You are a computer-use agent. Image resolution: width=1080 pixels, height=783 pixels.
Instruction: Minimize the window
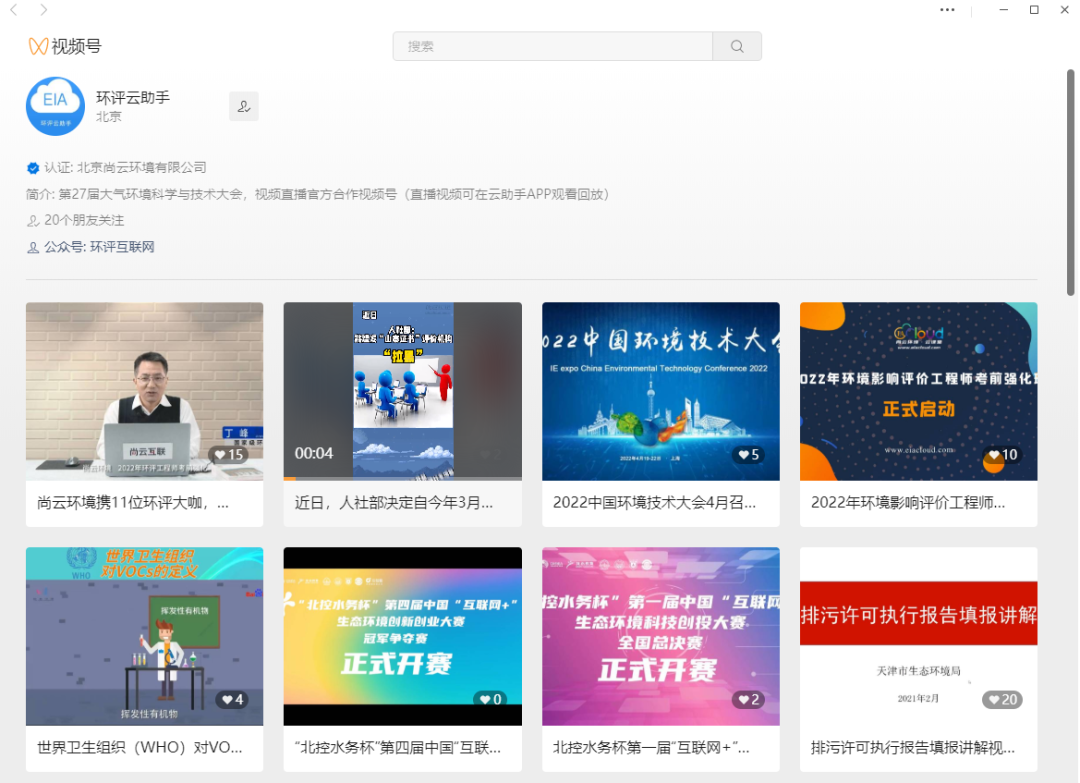(x=1004, y=10)
